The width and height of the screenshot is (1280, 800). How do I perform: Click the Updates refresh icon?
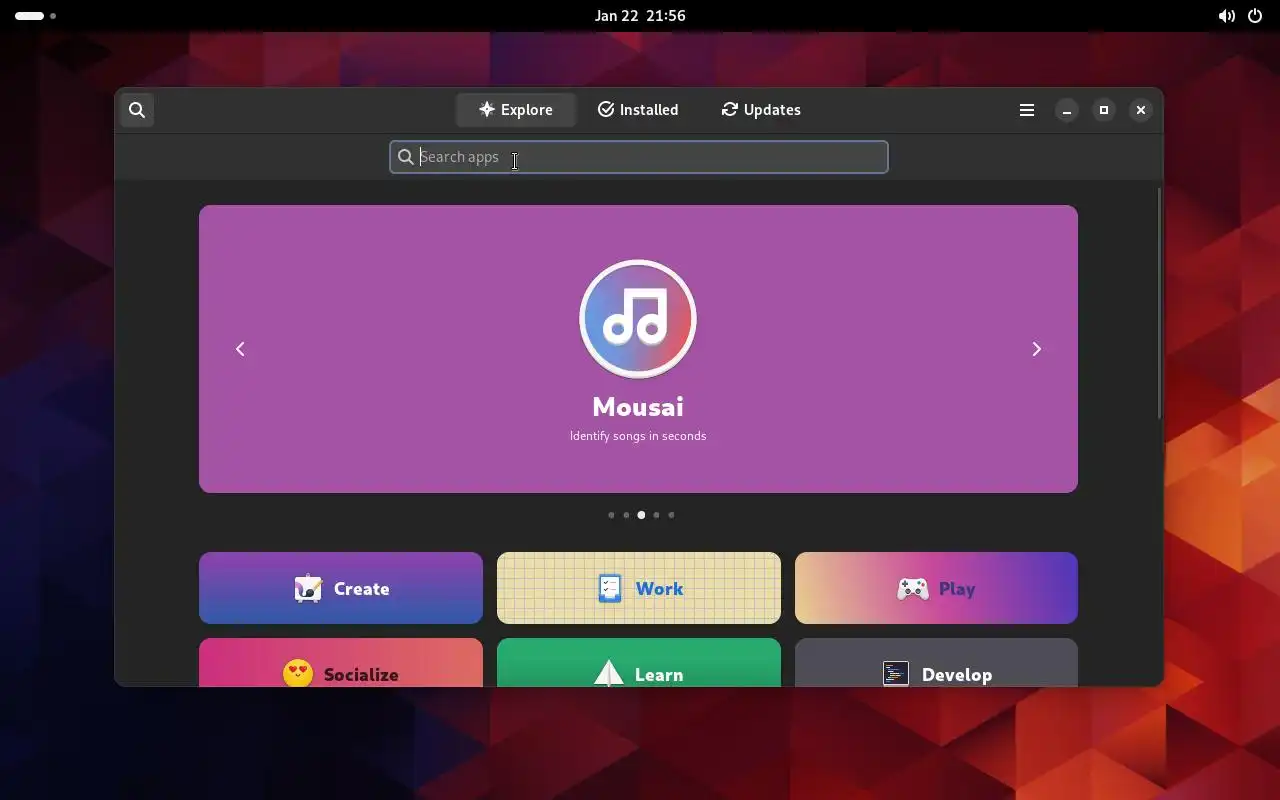point(730,109)
